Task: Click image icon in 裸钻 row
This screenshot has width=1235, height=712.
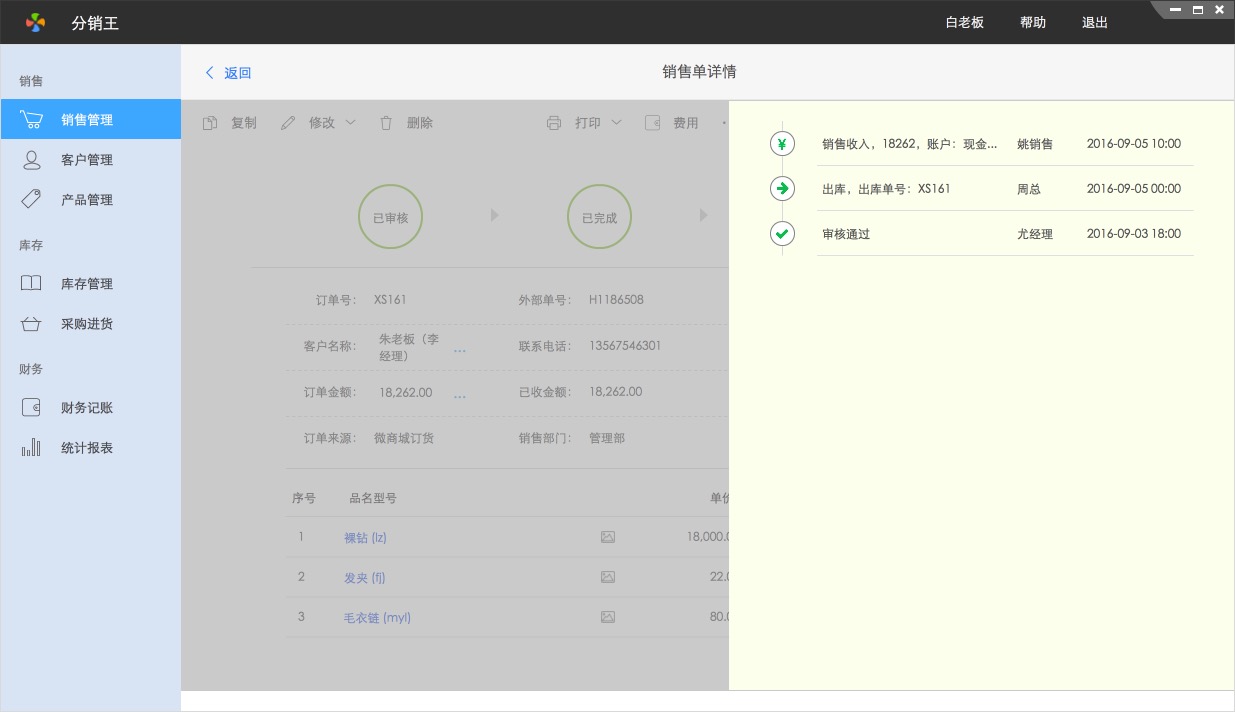Action: point(607,537)
